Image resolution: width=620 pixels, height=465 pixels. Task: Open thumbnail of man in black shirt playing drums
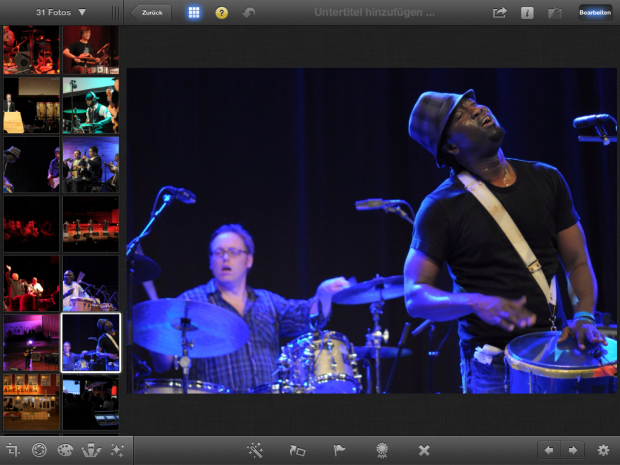coord(91,50)
